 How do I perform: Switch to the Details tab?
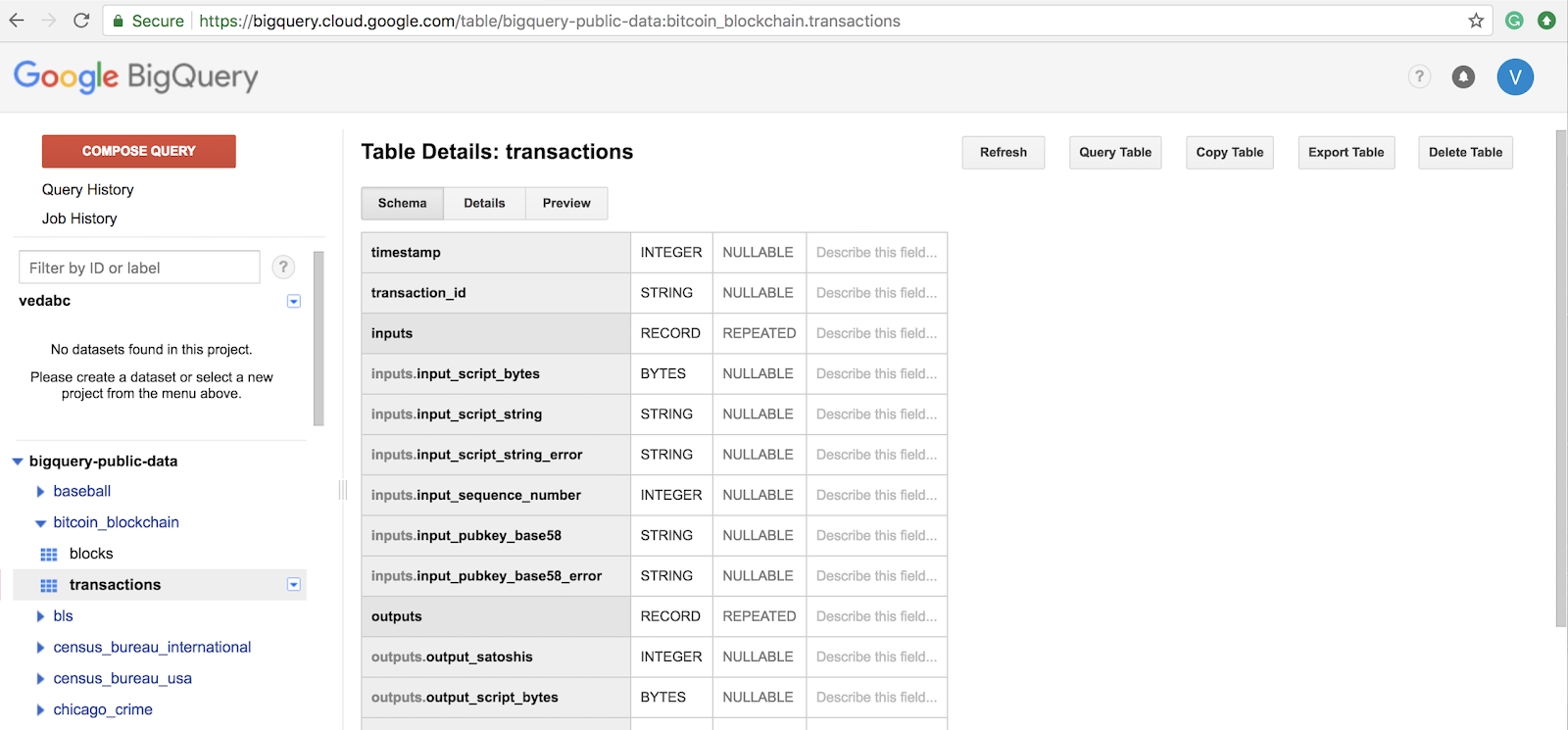484,203
